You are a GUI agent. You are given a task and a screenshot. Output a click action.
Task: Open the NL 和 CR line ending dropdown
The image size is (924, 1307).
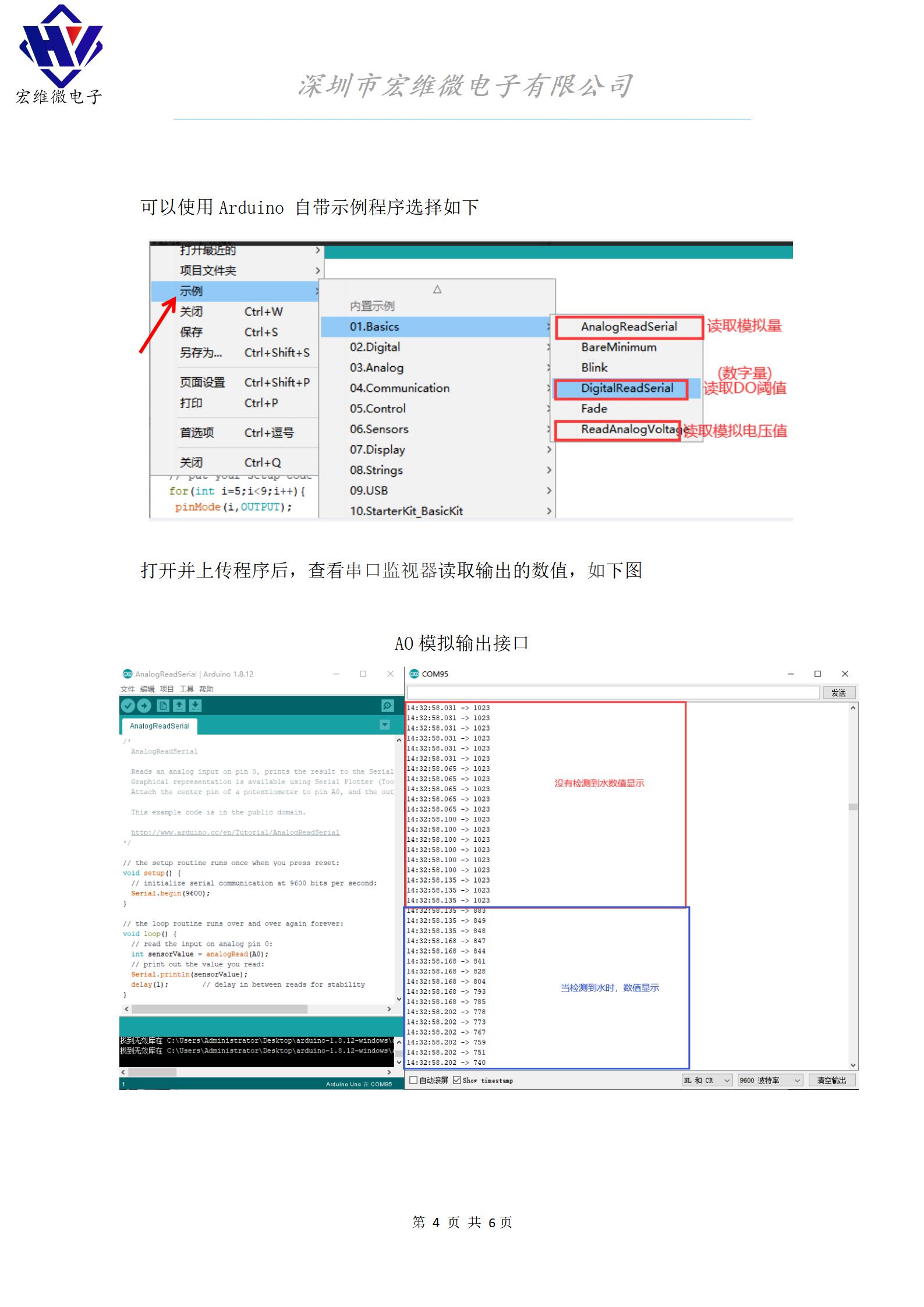(707, 1080)
